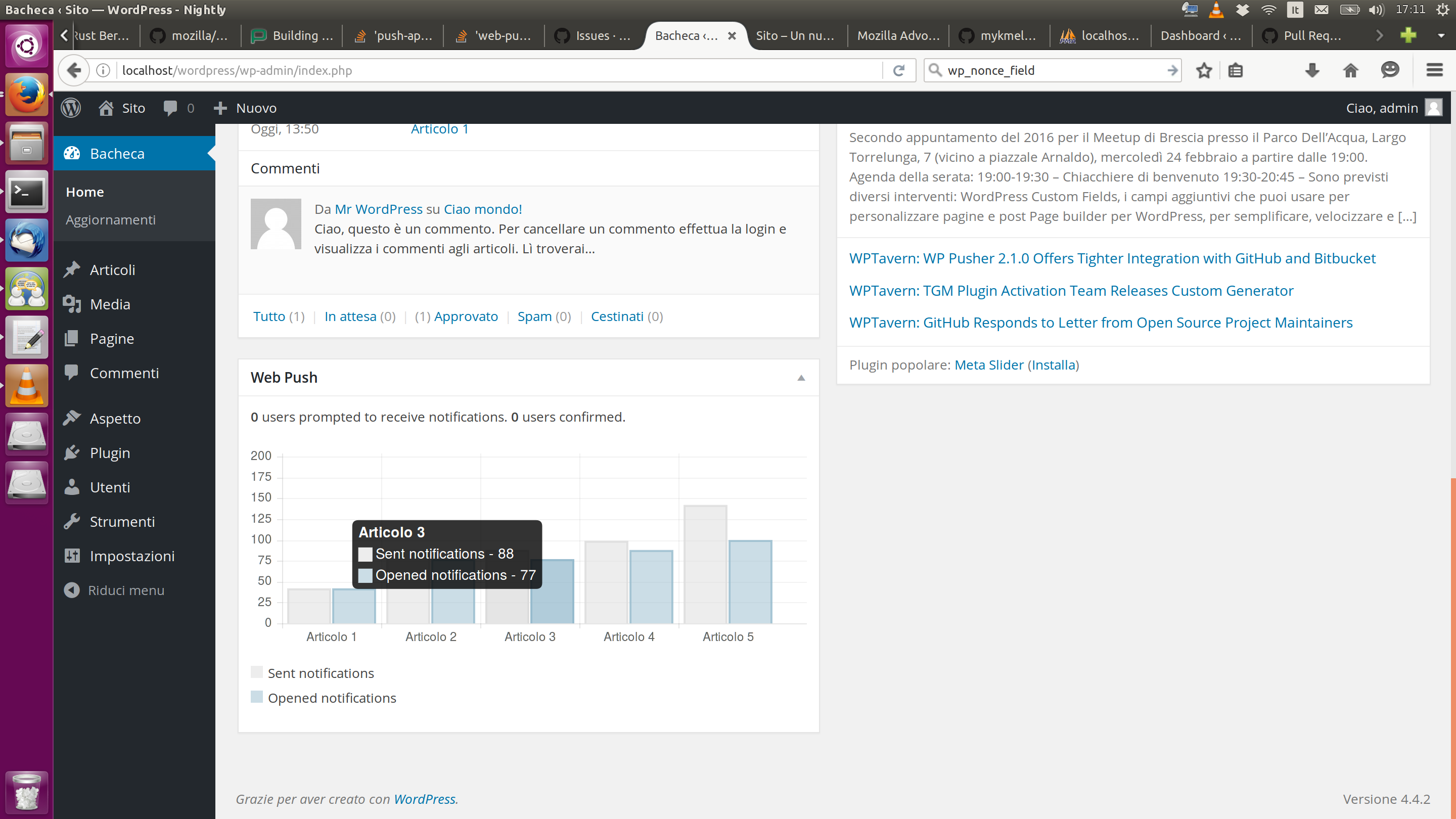Click the browser back arrow button
Viewport: 1456px width, 819px height.
(74, 70)
